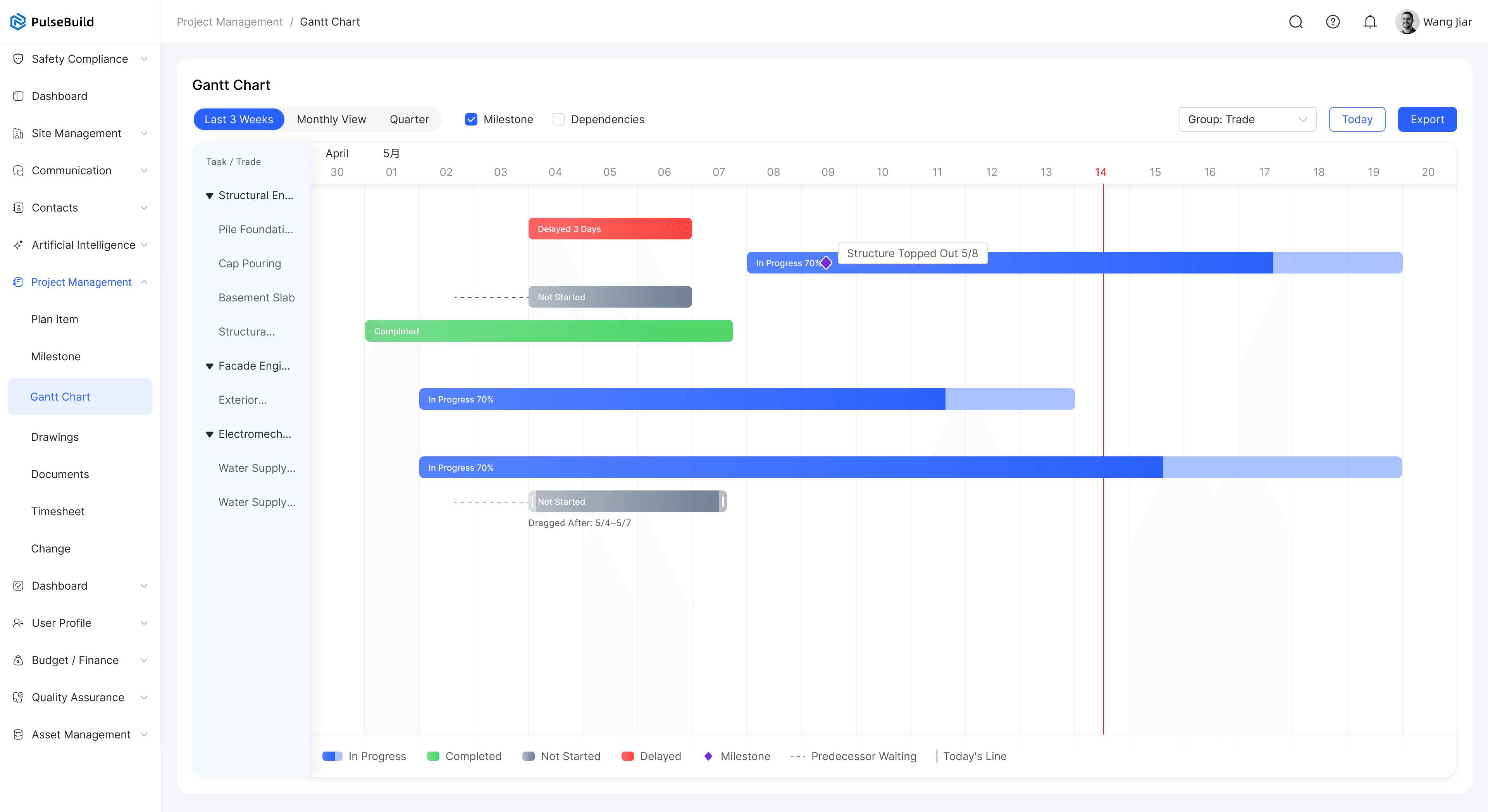Collapse the Facade Engi... group triangle
The height and width of the screenshot is (812, 1488).
click(x=210, y=366)
